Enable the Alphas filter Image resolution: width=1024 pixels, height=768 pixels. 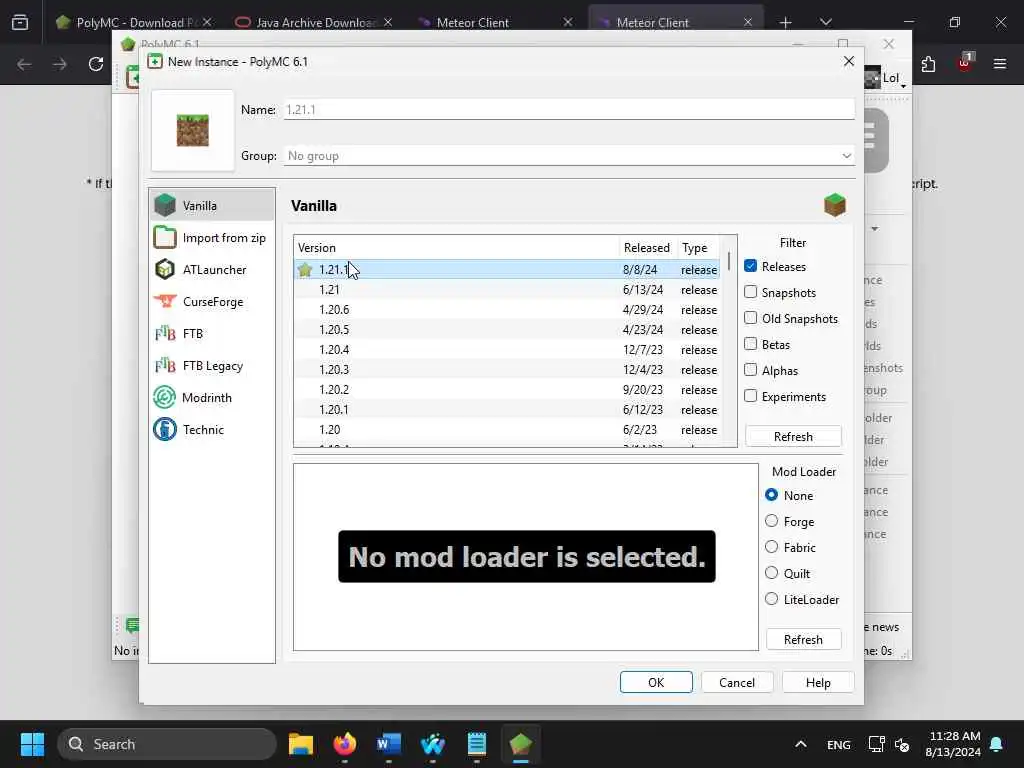(x=750, y=370)
